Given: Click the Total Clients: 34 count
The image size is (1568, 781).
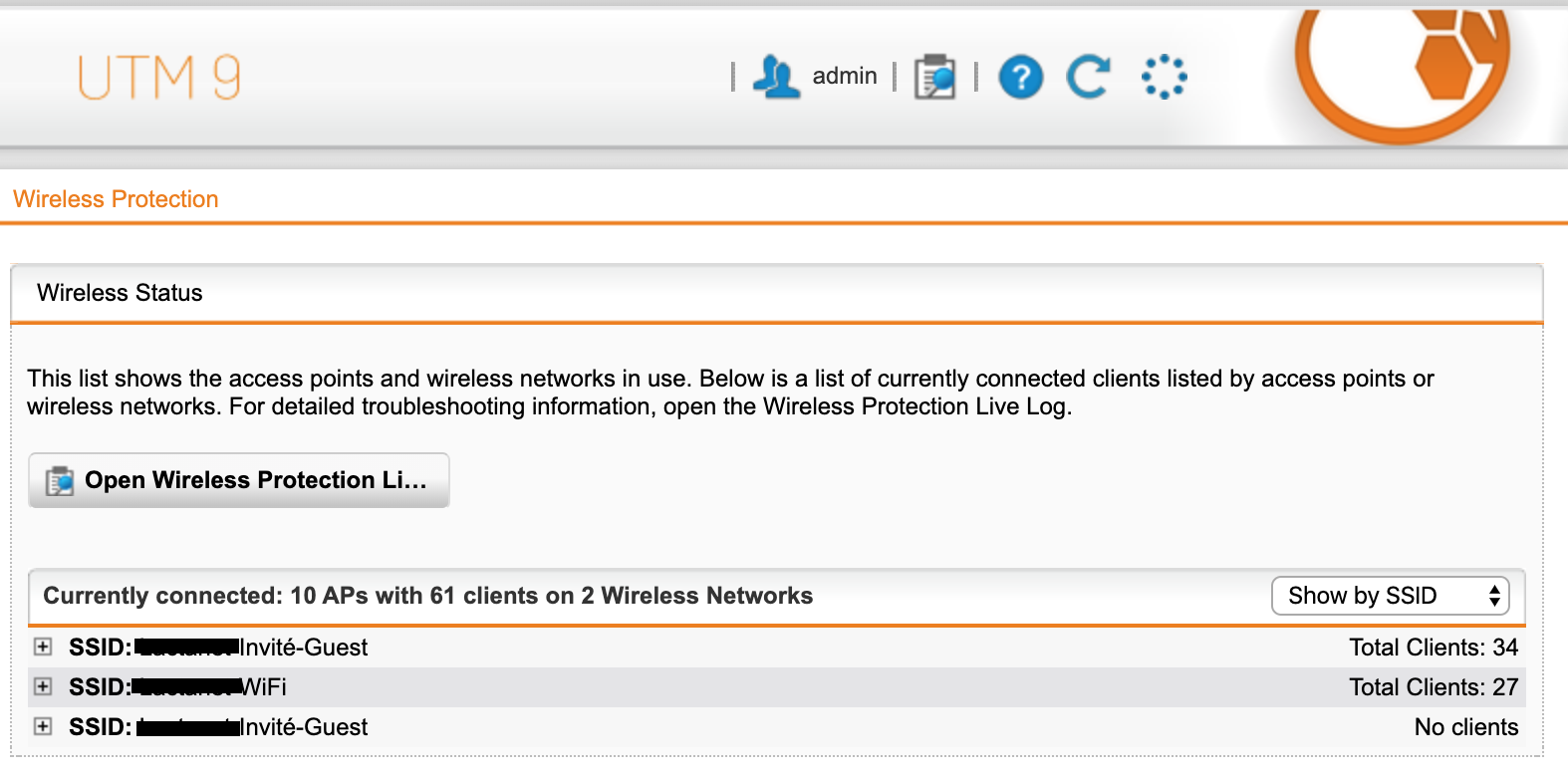Looking at the screenshot, I should point(1434,648).
